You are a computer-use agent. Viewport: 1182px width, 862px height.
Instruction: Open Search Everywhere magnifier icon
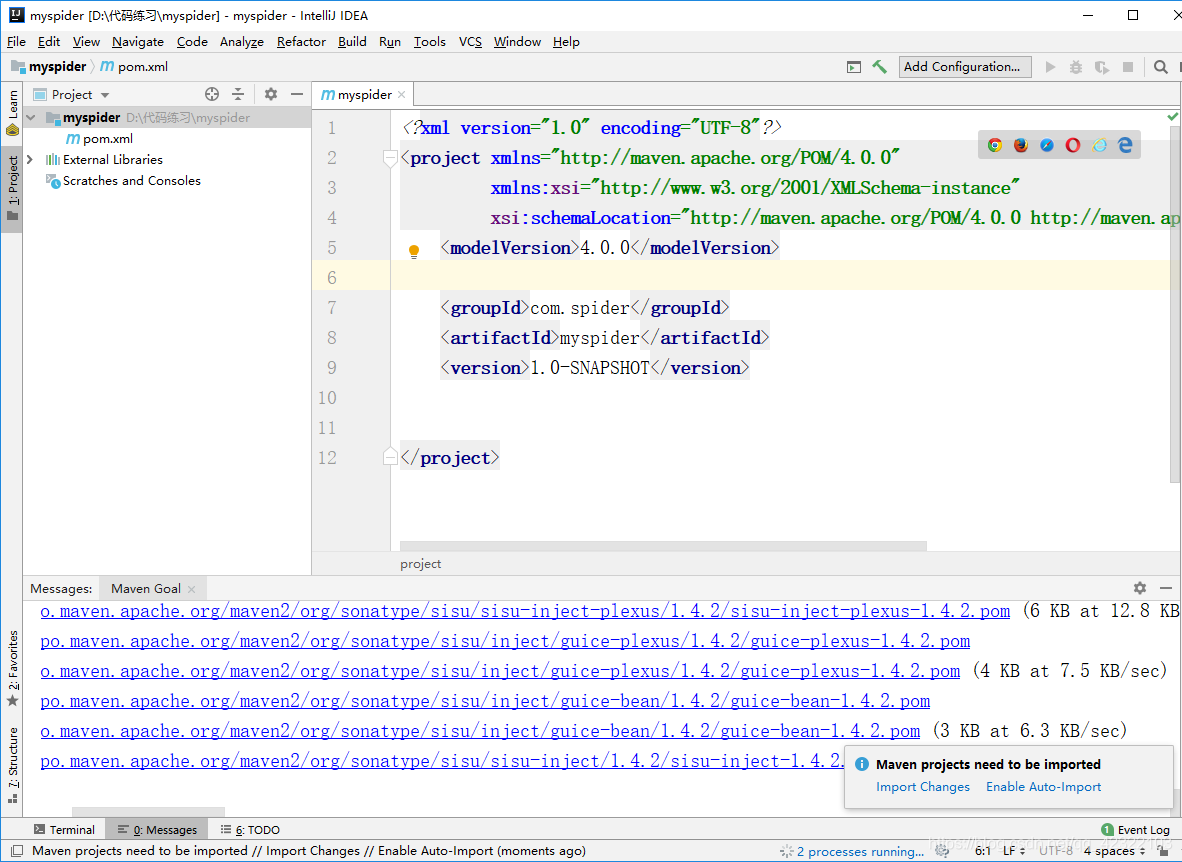pos(1161,67)
